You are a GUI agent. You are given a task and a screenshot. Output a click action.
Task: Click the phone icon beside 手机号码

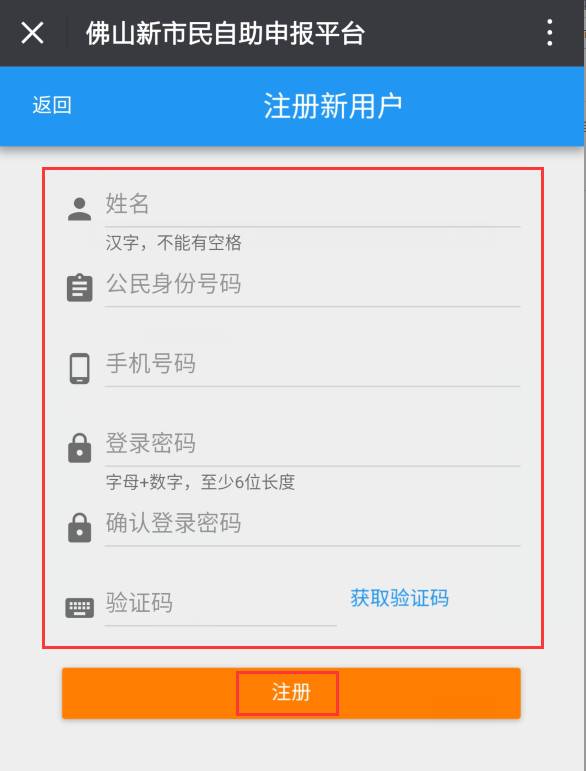(79, 368)
